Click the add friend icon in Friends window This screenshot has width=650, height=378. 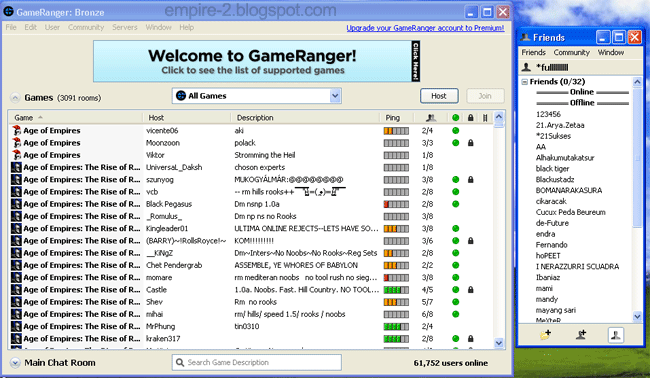pyautogui.click(x=581, y=334)
